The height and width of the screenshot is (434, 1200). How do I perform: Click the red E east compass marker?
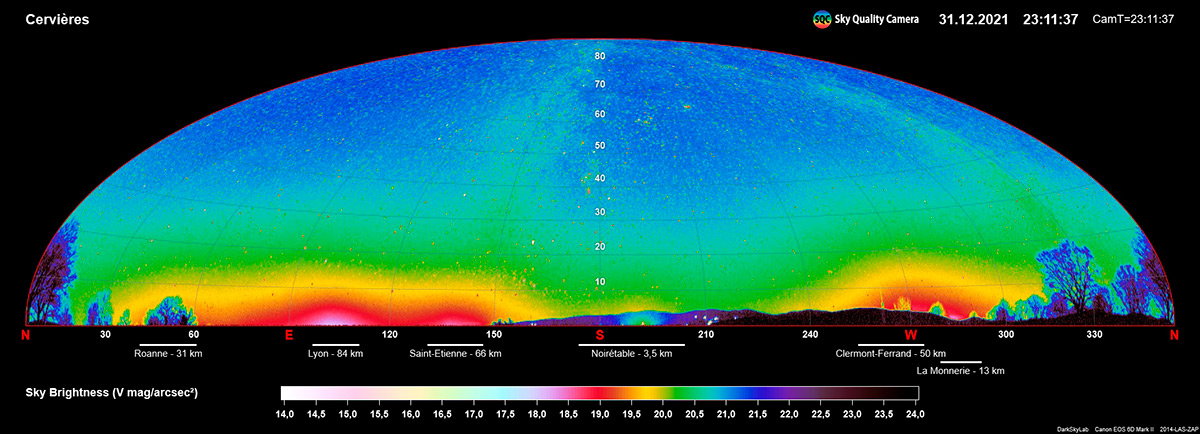[x=289, y=335]
